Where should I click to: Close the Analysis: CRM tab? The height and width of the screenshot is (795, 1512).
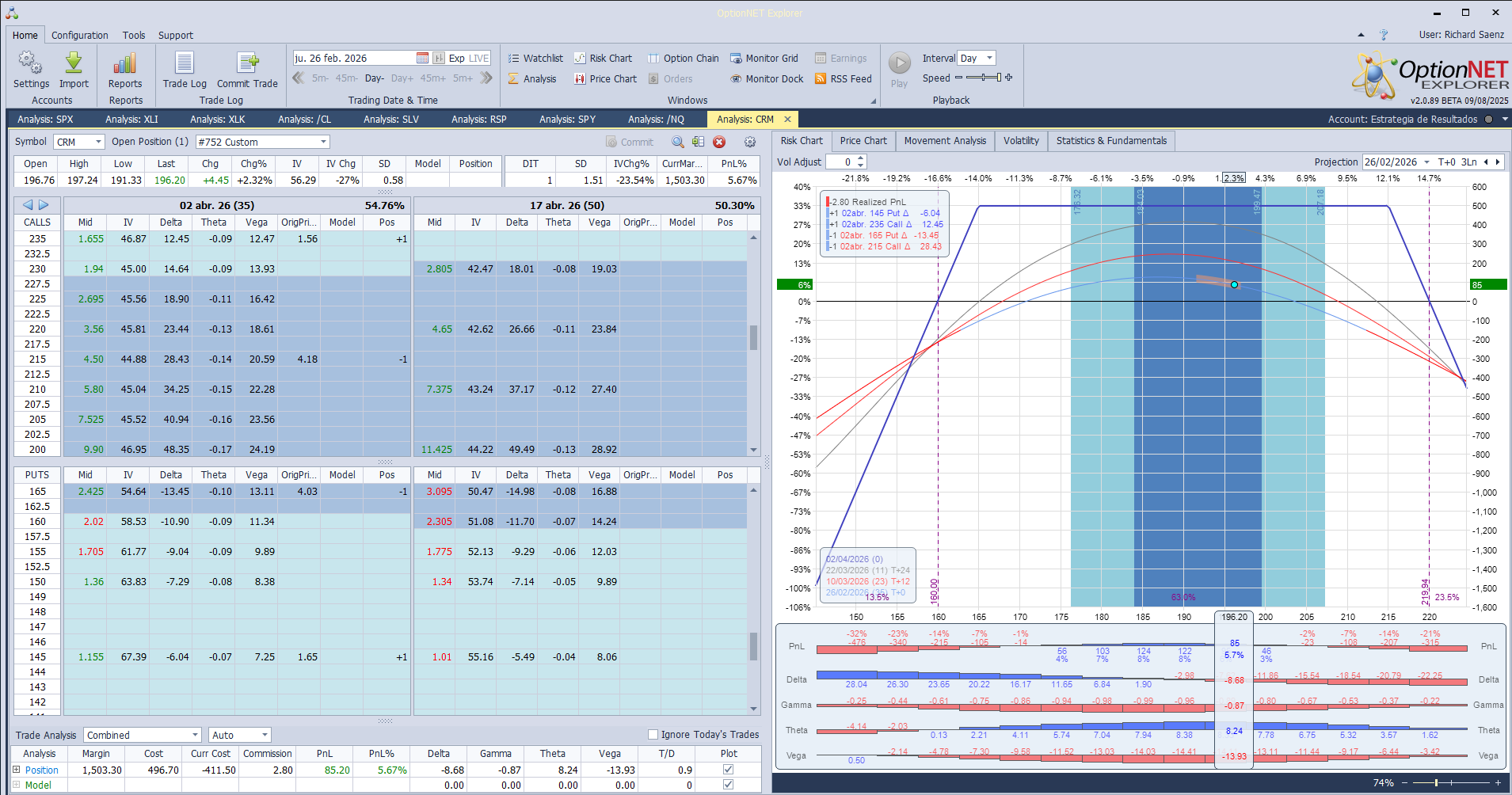coord(787,119)
